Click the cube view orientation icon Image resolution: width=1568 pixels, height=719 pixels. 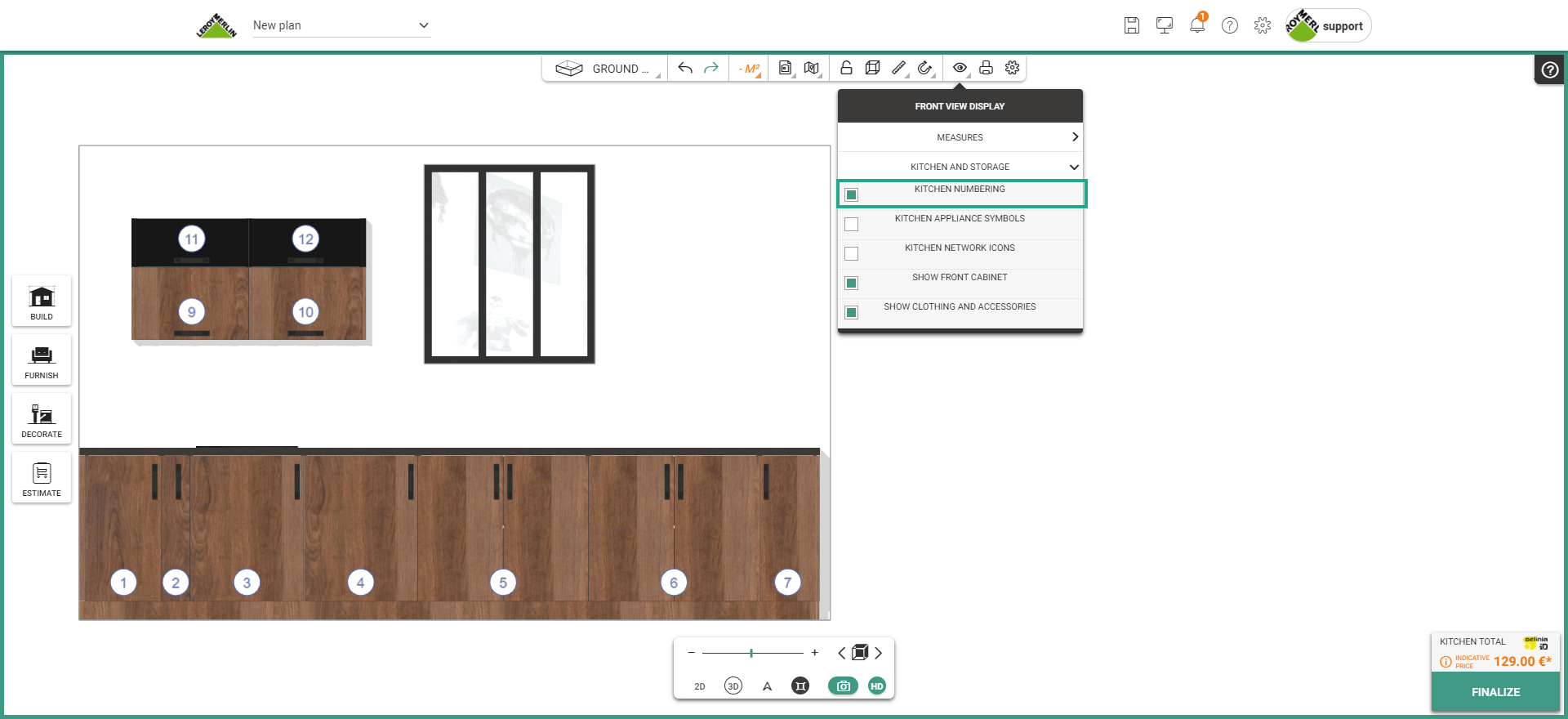tap(860, 652)
